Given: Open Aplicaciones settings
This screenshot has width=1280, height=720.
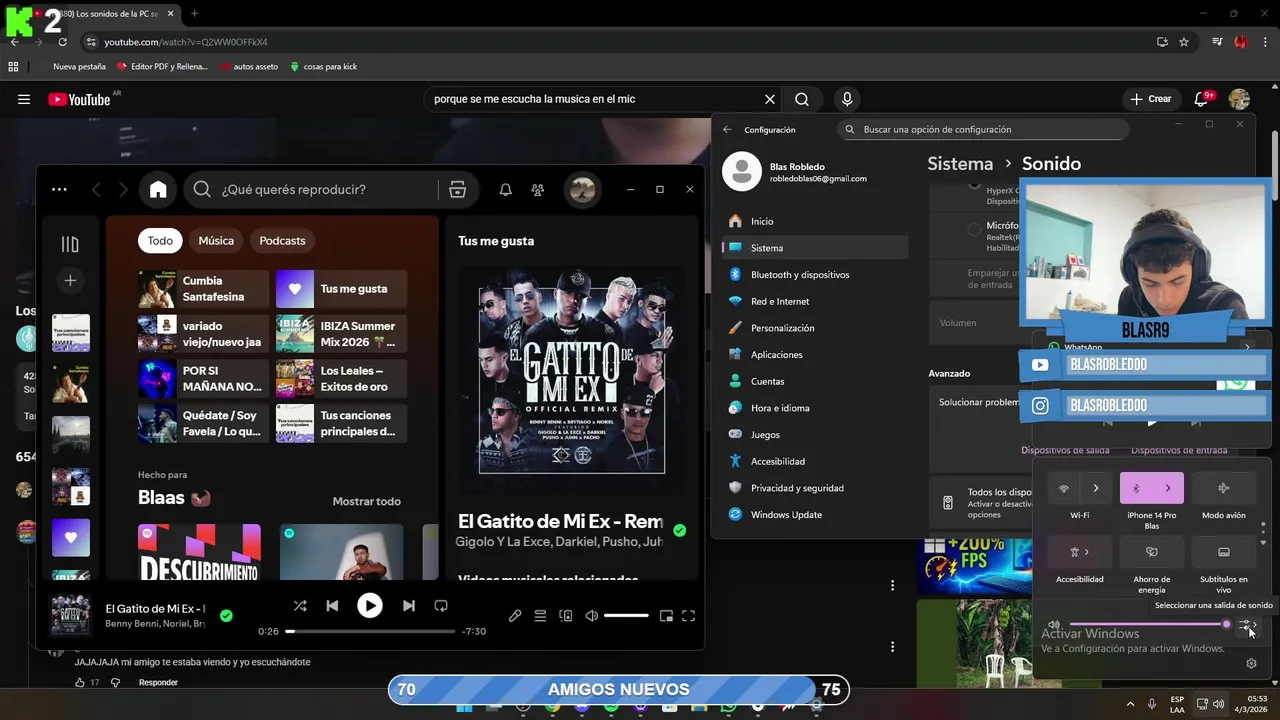Looking at the screenshot, I should (815, 354).
